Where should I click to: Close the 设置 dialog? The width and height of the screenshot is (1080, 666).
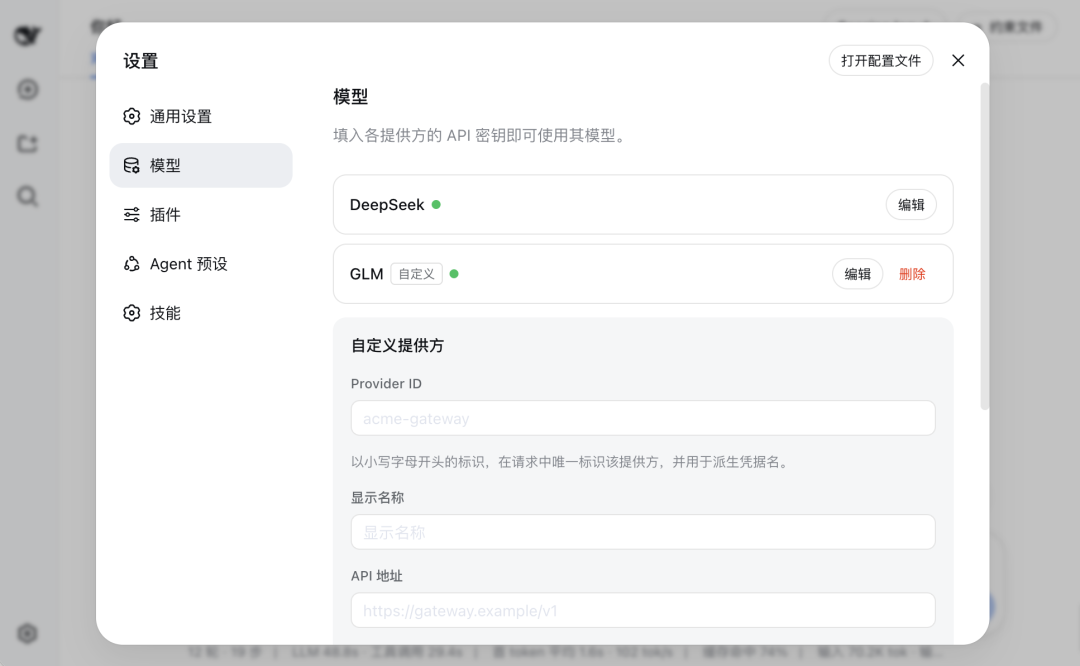pos(958,61)
